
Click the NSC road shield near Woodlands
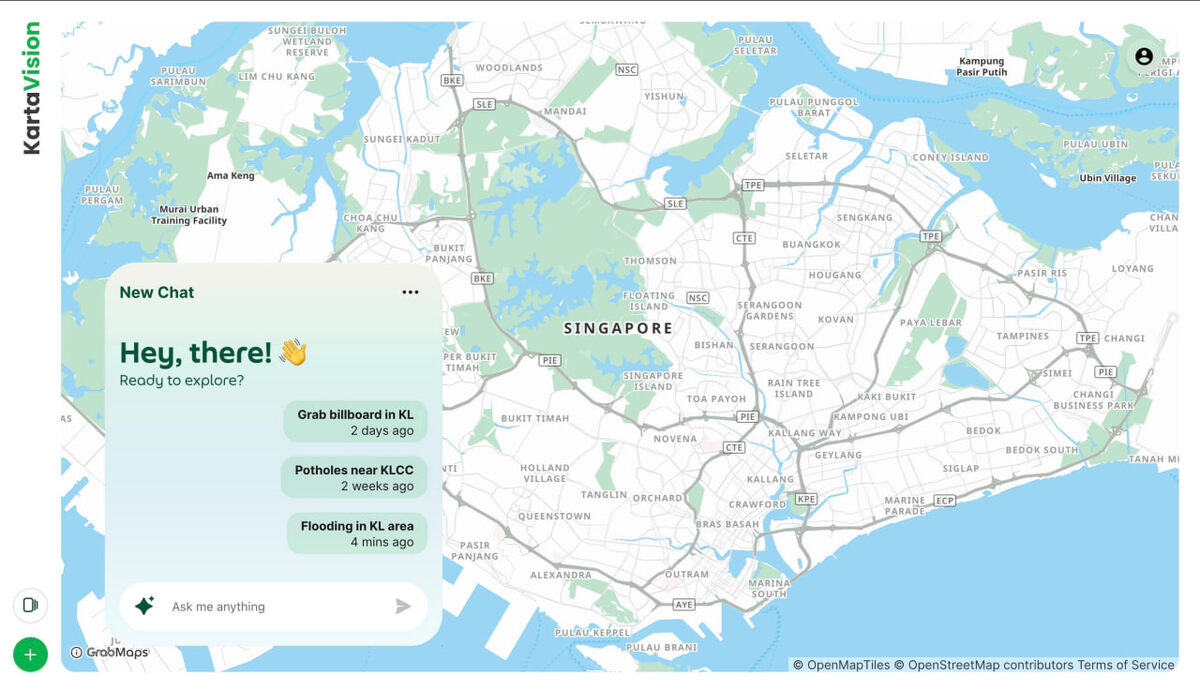tap(627, 69)
